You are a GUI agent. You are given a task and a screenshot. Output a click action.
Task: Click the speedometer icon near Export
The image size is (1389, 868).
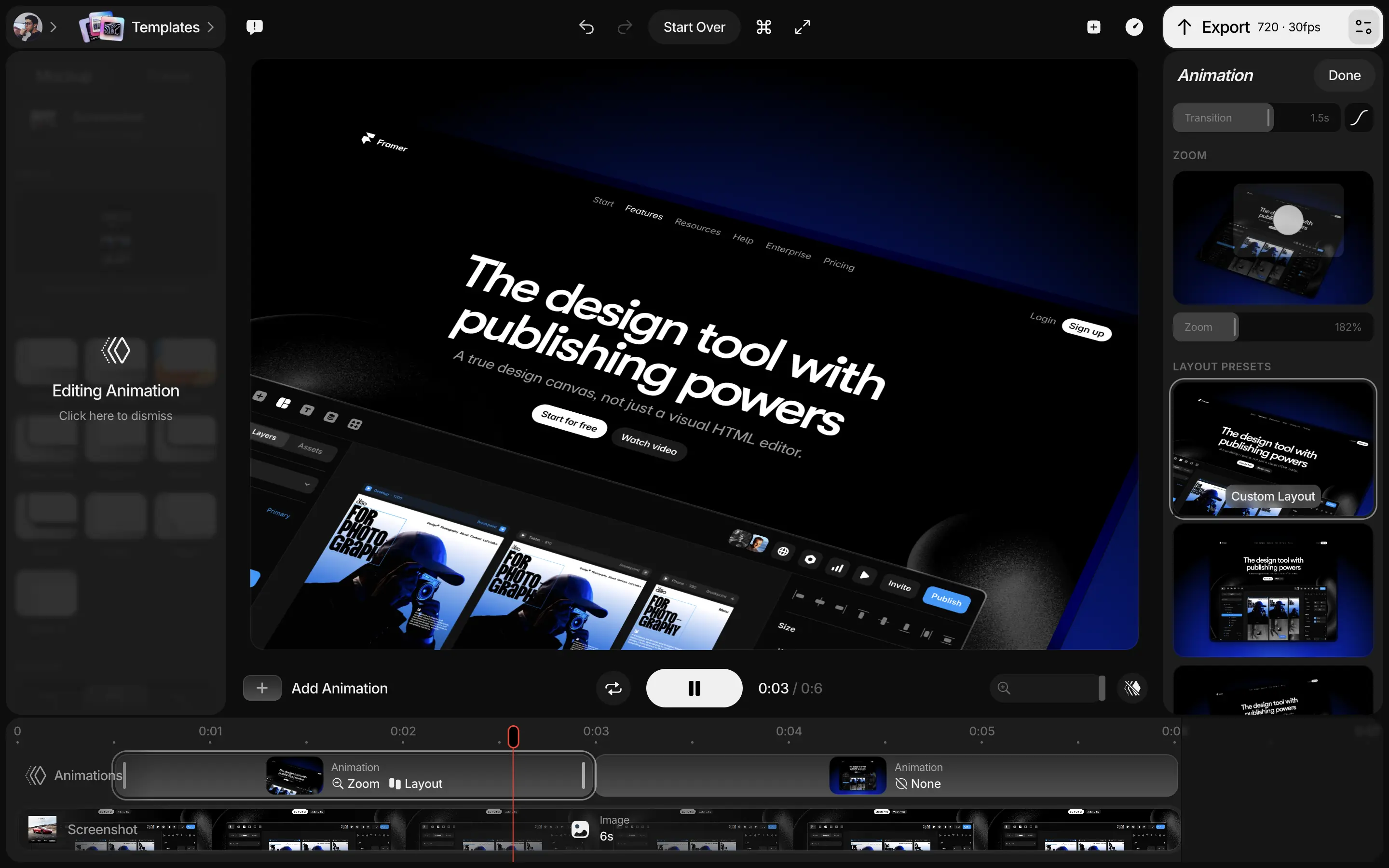[x=1133, y=27]
